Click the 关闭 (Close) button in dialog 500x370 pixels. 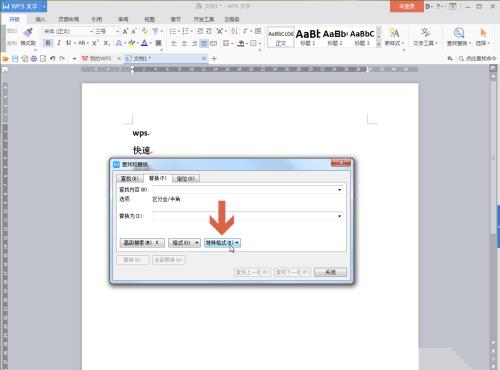(x=330, y=272)
